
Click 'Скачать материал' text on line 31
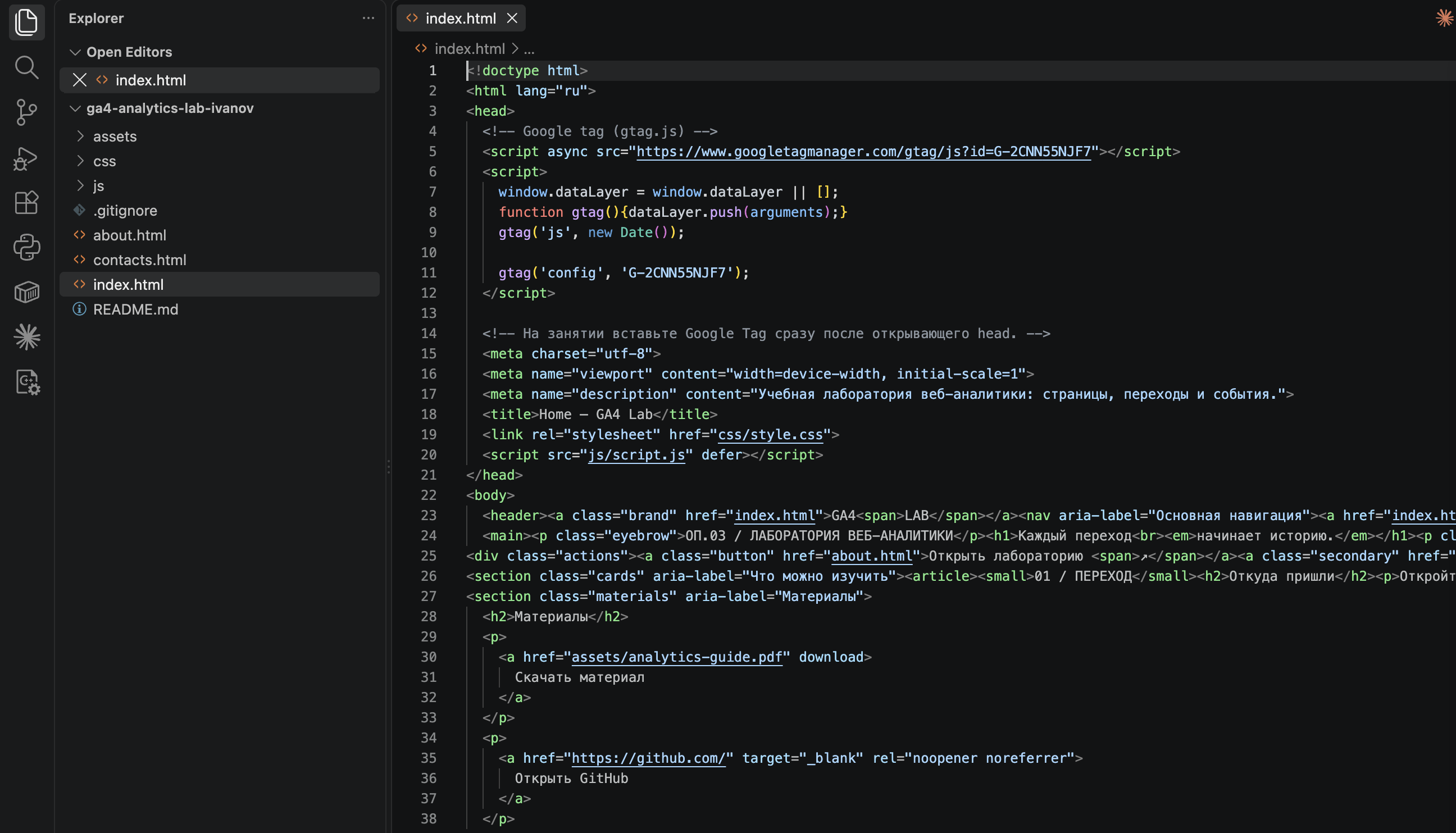580,677
